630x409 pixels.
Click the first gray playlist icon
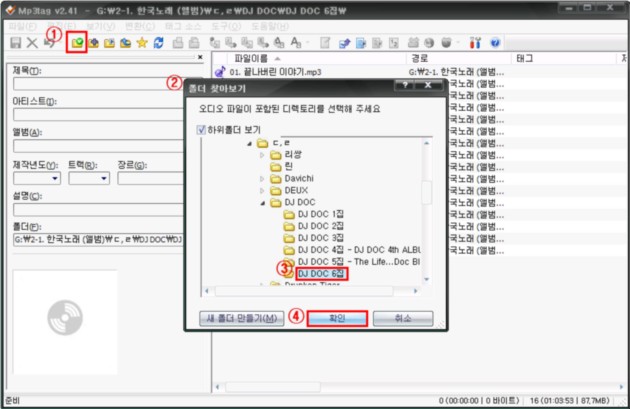coord(178,43)
